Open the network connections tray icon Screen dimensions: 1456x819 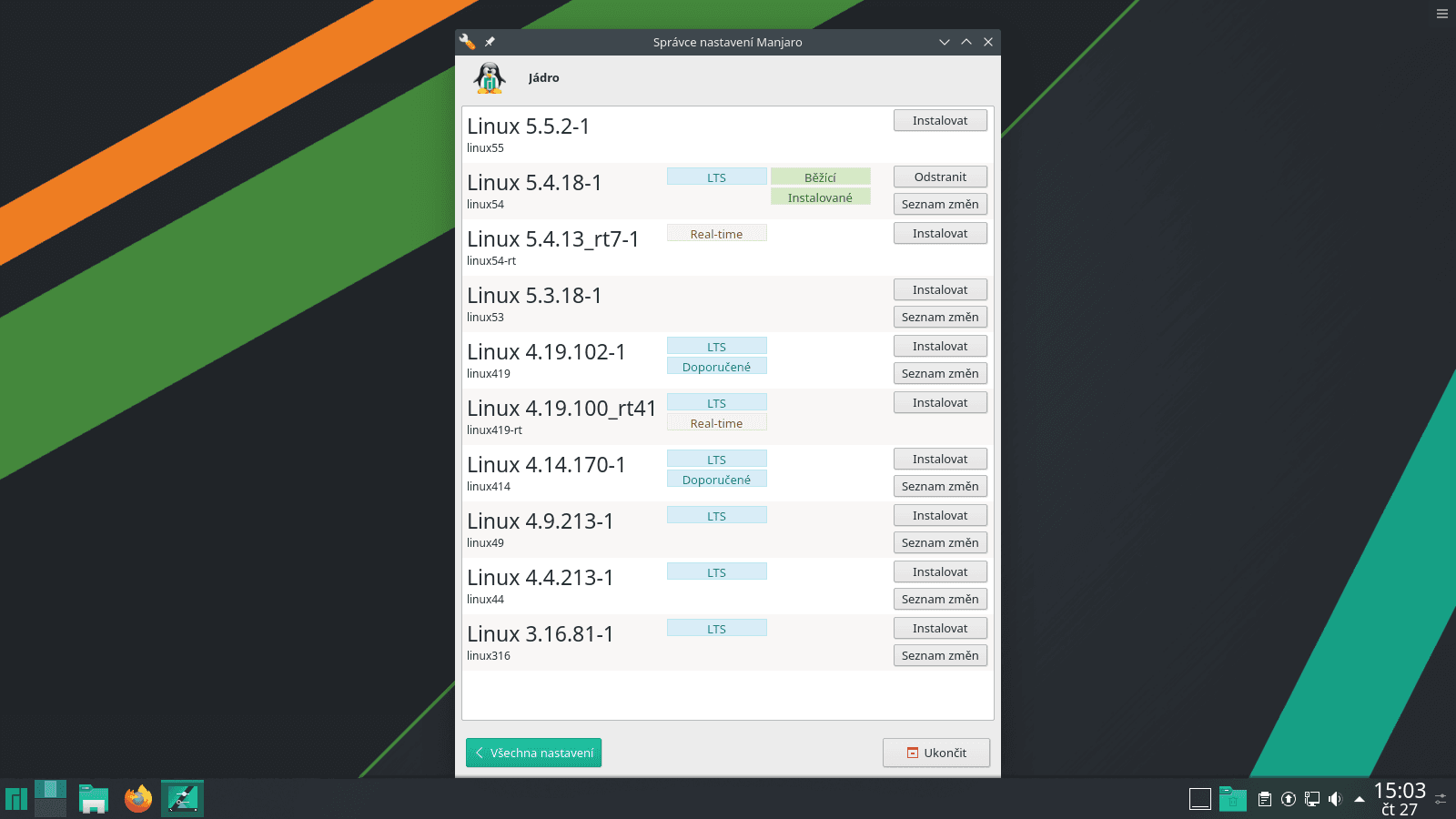[1312, 799]
